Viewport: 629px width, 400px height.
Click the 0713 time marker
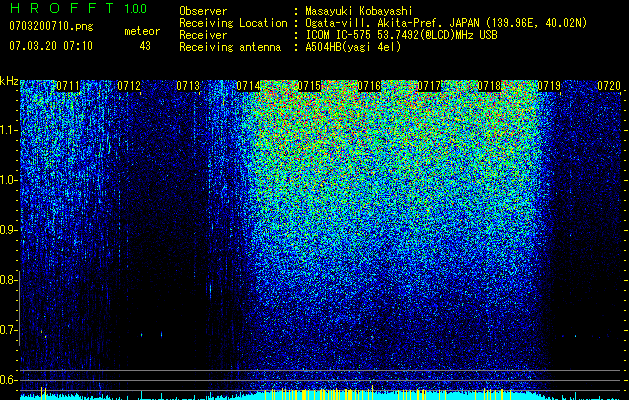(x=188, y=86)
